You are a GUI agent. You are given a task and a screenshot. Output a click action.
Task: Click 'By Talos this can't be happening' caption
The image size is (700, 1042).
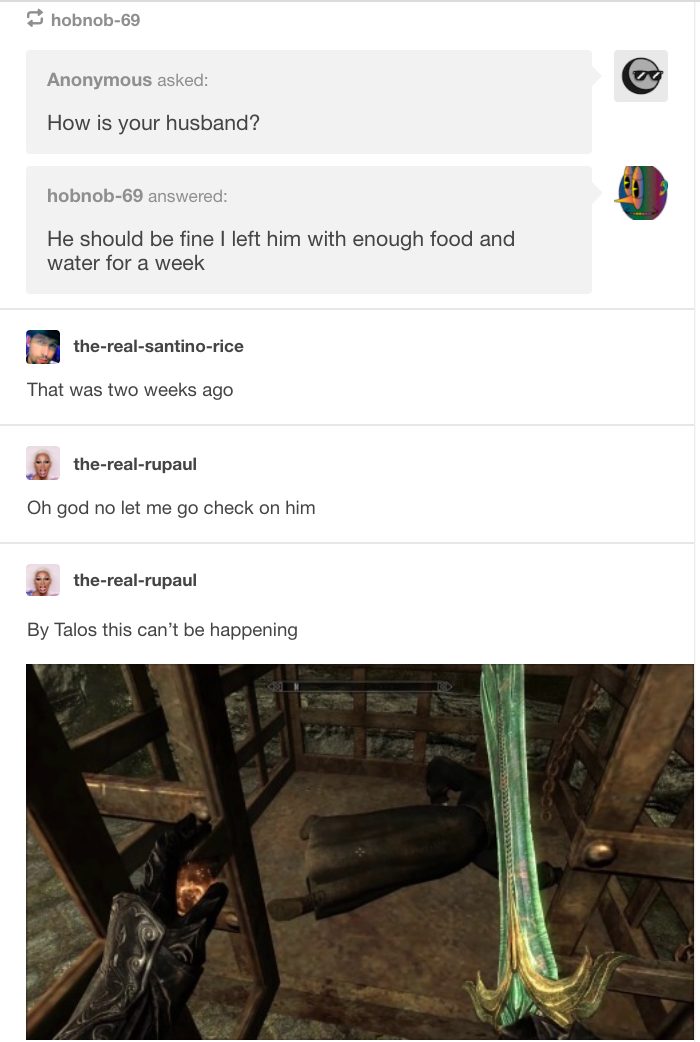tap(162, 629)
